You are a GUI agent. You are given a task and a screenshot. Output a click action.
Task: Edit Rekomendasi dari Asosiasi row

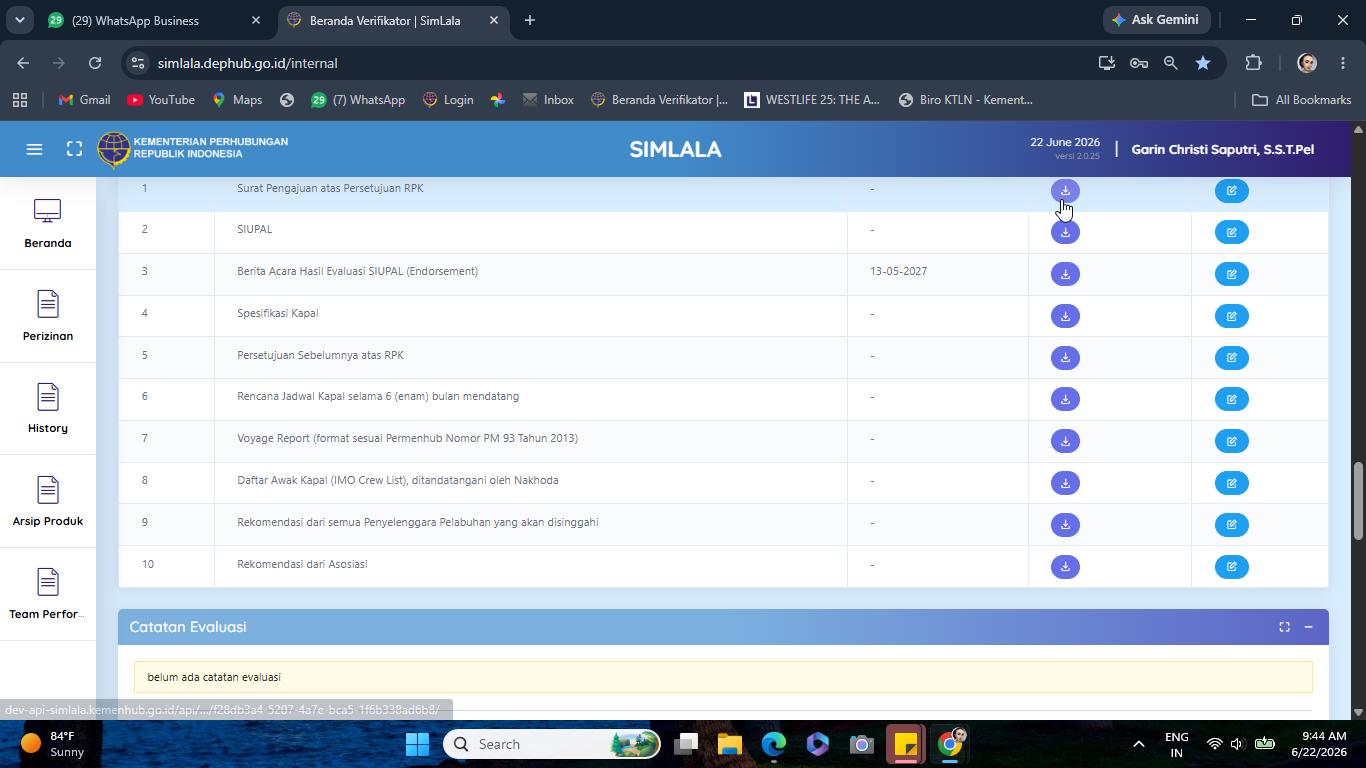[x=1231, y=566]
